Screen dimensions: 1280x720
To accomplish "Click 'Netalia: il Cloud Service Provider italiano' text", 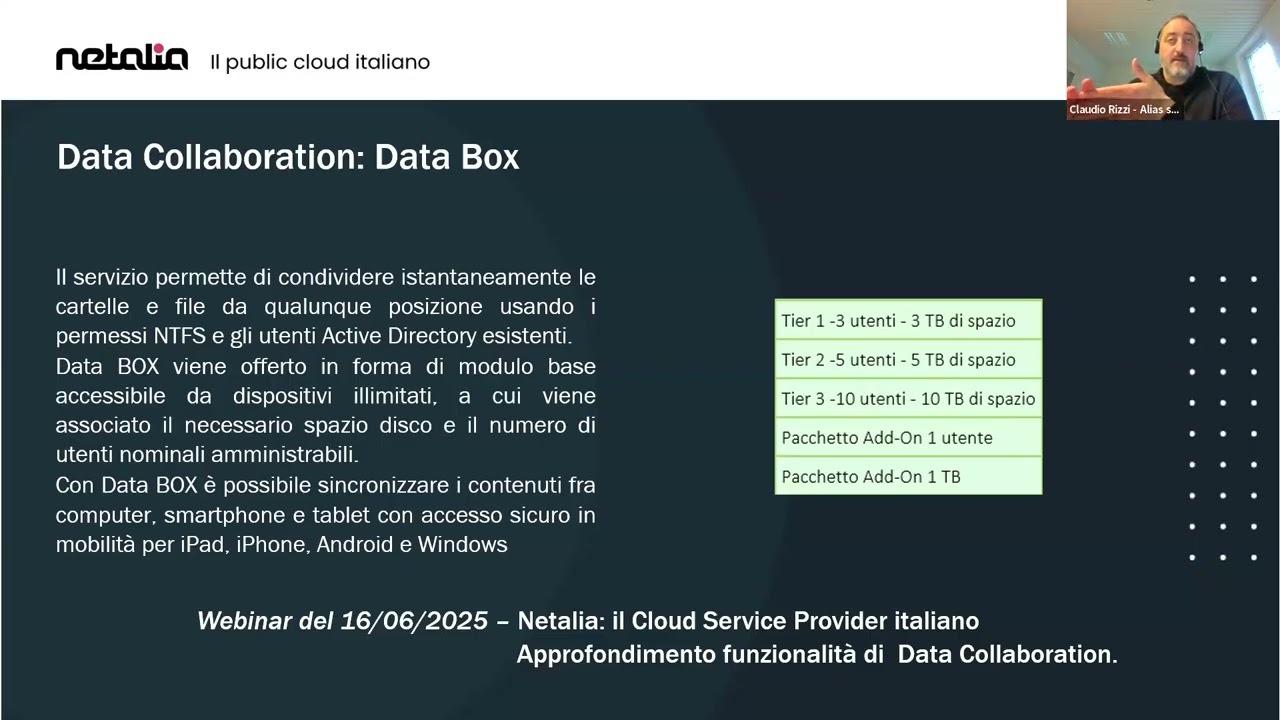I will [x=748, y=621].
